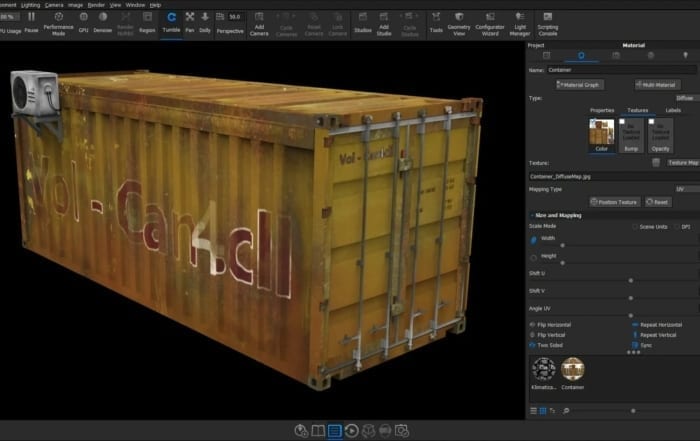Click the Perspective lens icon
Image resolution: width=700 pixels, height=441 pixels.
[220, 17]
